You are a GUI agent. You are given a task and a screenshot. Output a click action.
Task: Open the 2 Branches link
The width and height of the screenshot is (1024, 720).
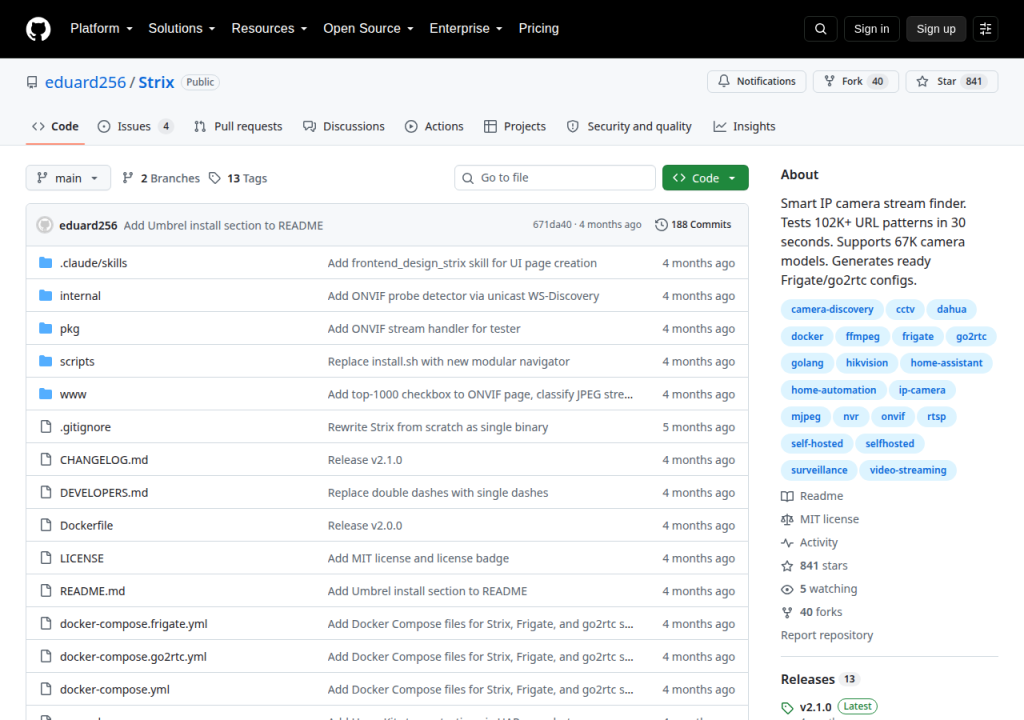161,178
